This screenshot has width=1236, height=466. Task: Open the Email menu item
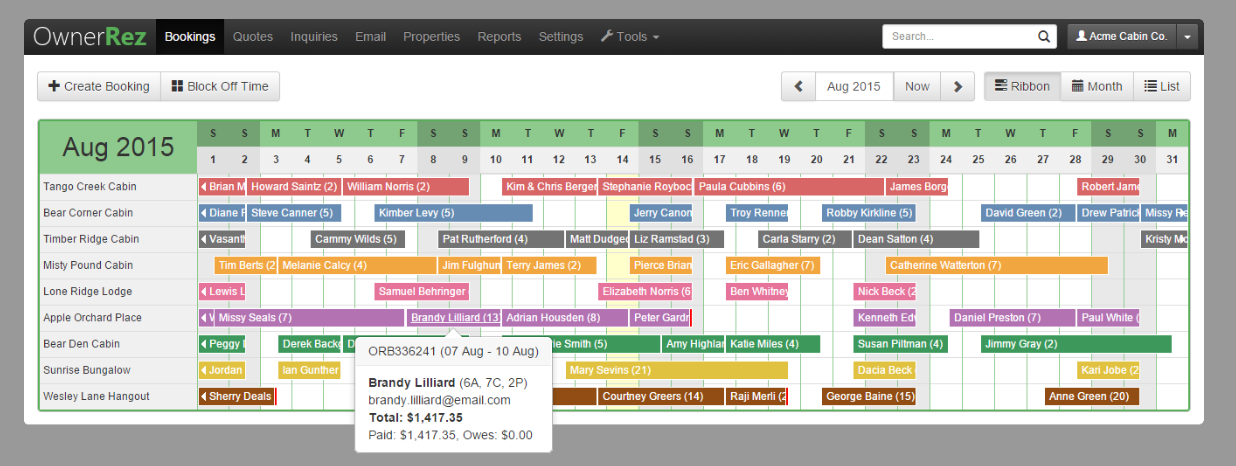pos(370,37)
